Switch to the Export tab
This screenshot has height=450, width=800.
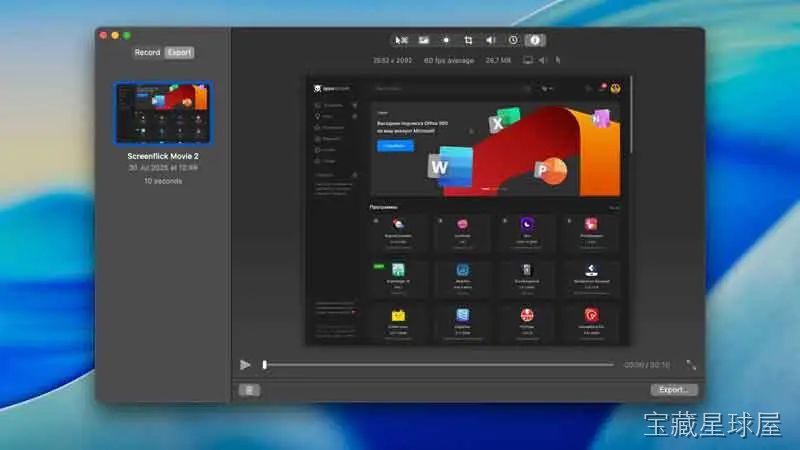pyautogui.click(x=179, y=53)
